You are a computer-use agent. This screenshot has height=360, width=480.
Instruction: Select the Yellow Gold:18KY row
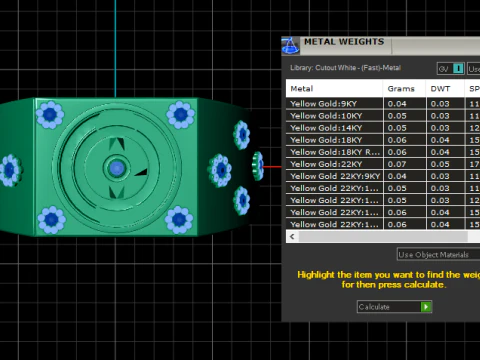[x=383, y=140]
